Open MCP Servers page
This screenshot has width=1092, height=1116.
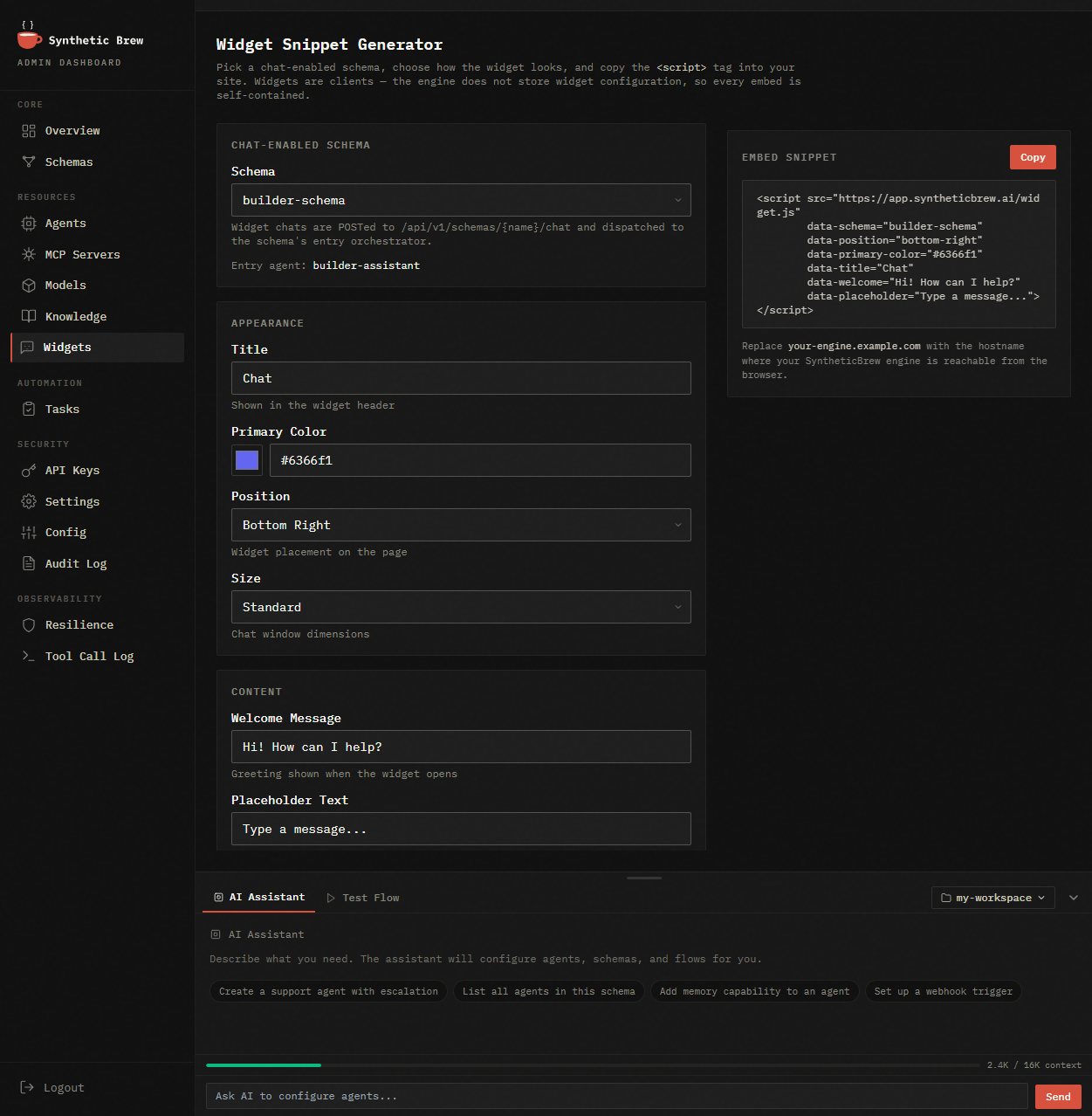97,255
